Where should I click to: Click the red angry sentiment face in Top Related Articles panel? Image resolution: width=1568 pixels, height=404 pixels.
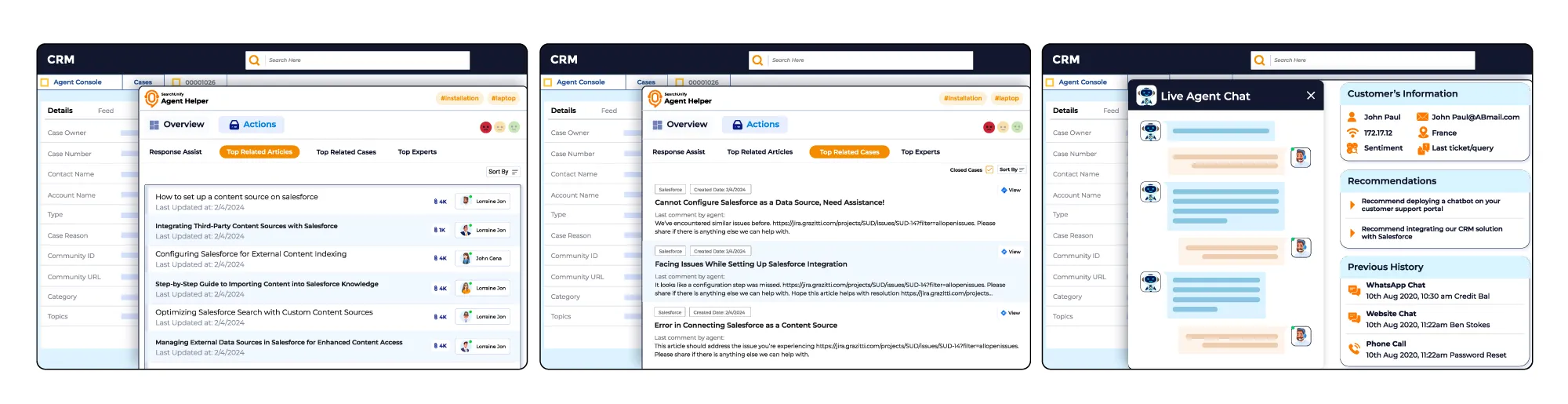click(485, 127)
